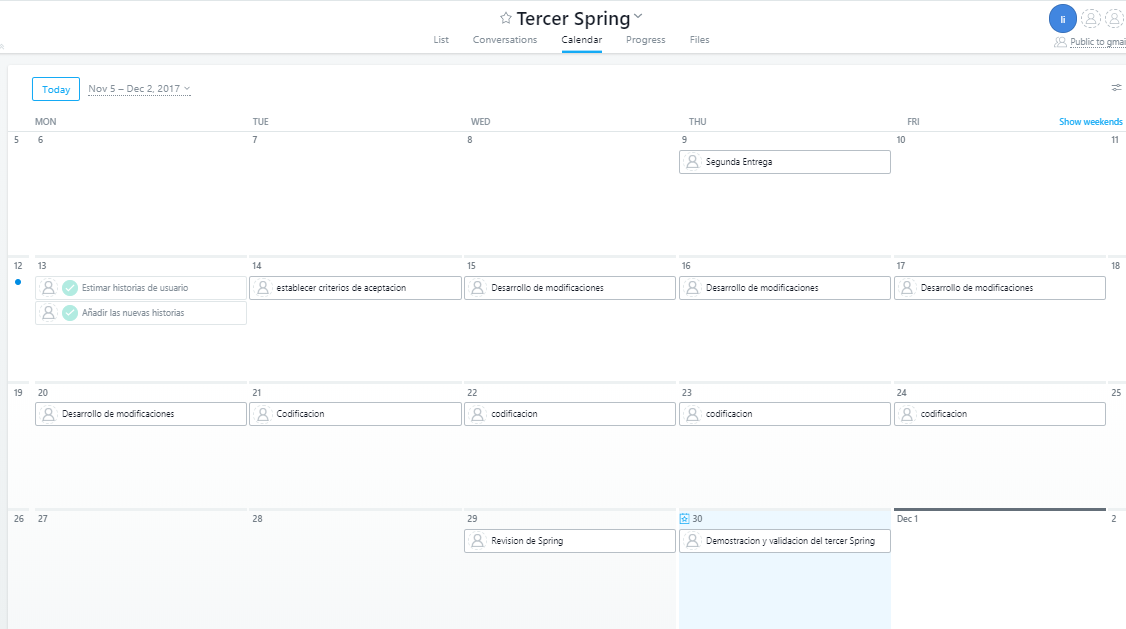This screenshot has height=629, width=1126.
Task: Click the assignee icon on Segunda Entrega
Action: (x=692, y=161)
